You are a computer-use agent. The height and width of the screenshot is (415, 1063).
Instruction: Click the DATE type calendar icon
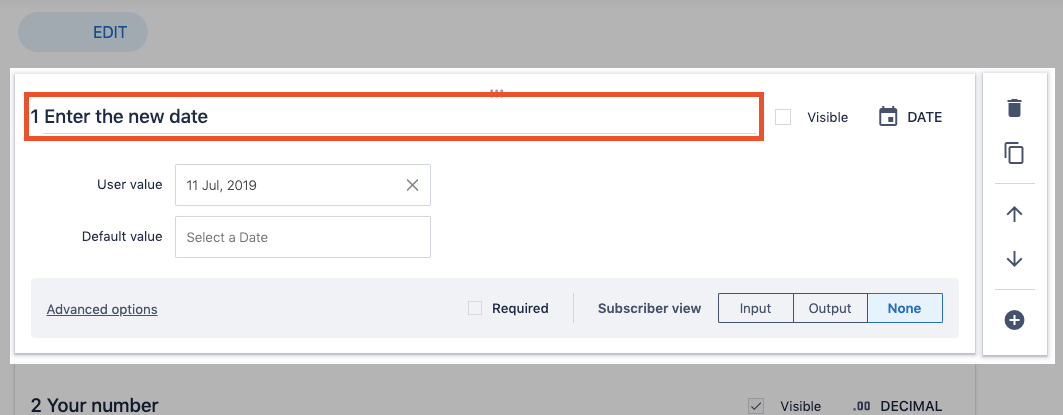pos(888,117)
